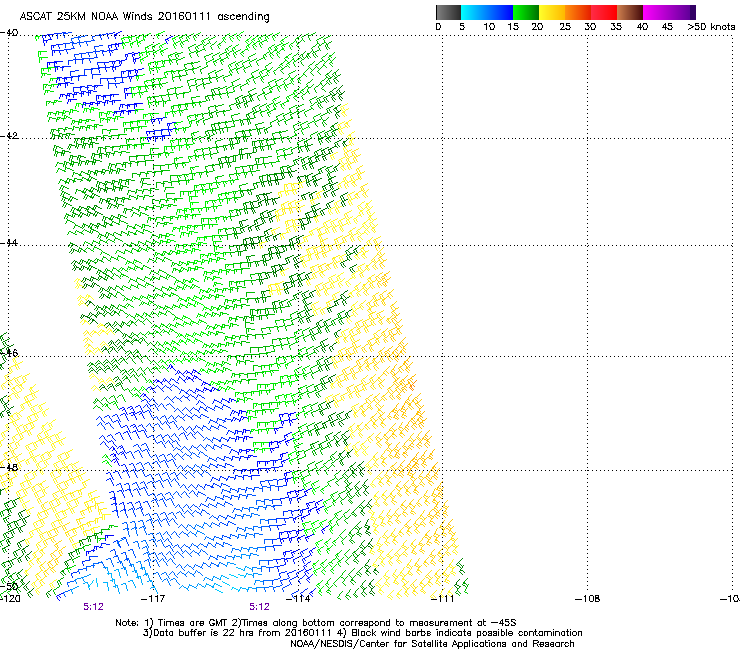The height and width of the screenshot is (650, 740).
Task: Click the '-50' latitude axis label
Action: pyautogui.click(x=9, y=586)
